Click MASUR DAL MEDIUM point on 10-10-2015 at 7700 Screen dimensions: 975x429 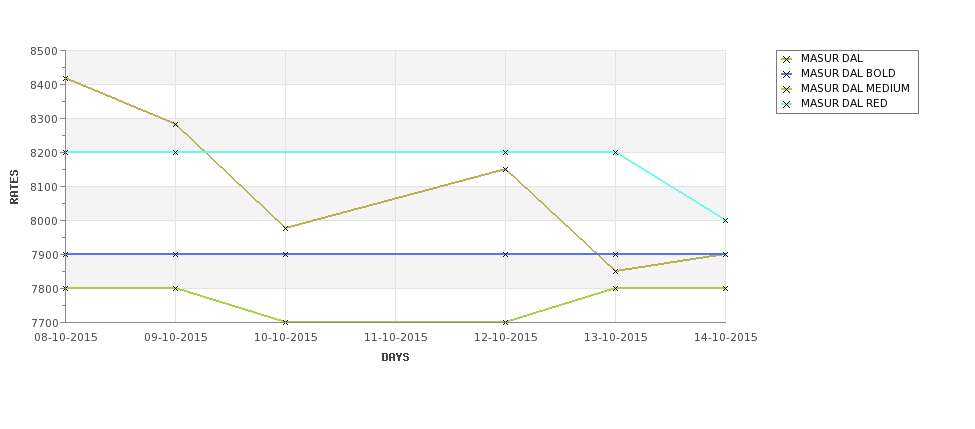click(285, 322)
